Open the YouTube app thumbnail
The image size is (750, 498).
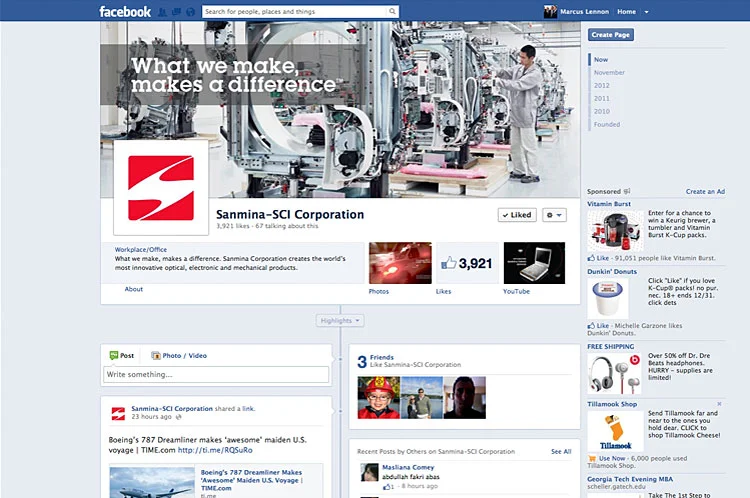pyautogui.click(x=534, y=263)
